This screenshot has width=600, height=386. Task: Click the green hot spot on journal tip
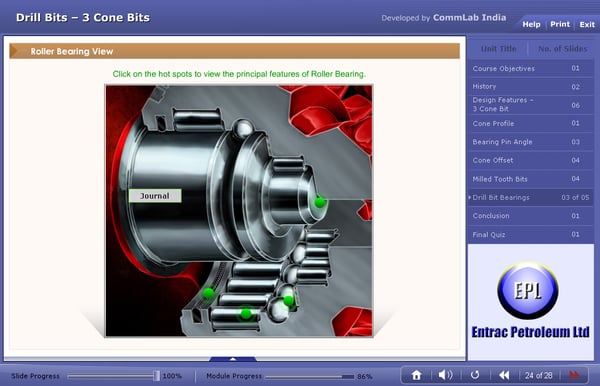(320, 202)
